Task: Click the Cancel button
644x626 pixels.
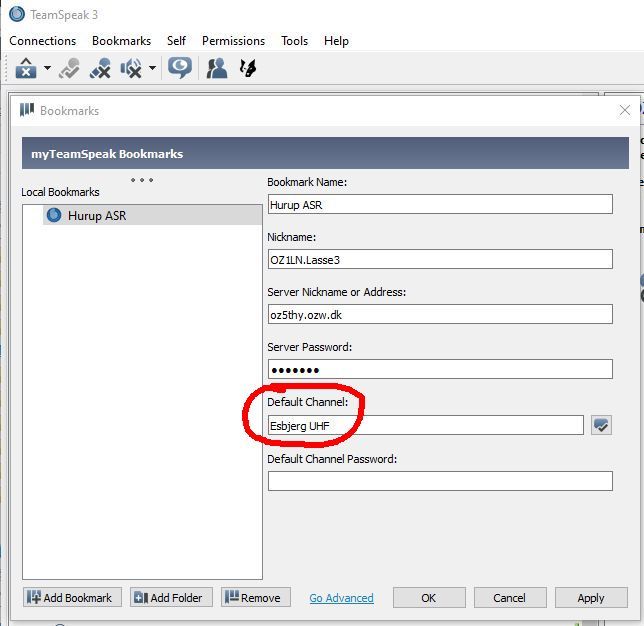Action: [x=510, y=598]
